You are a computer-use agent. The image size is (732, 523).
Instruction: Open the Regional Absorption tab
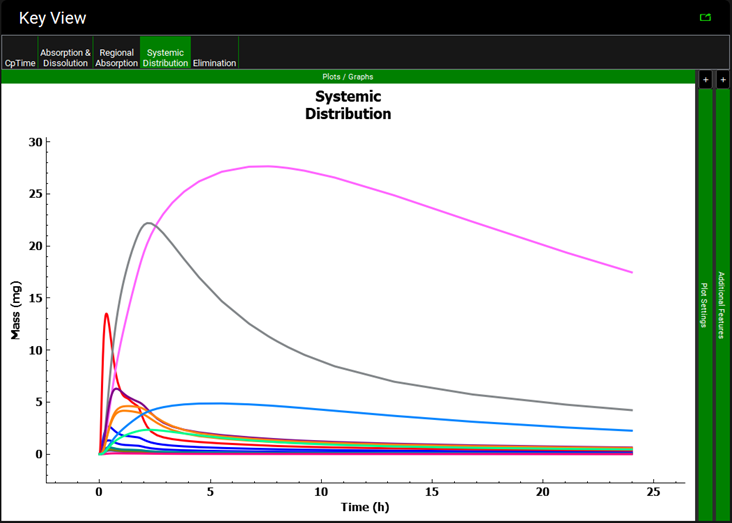coord(116,57)
